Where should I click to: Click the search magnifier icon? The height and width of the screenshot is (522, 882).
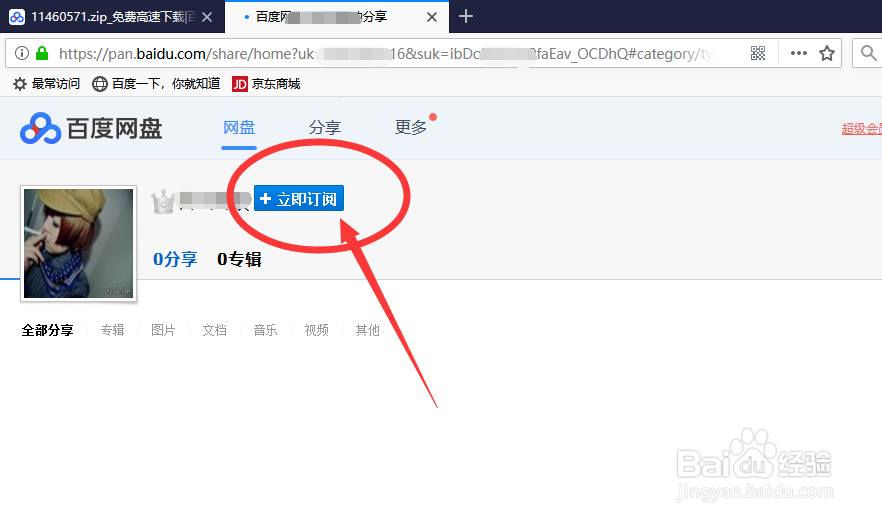[868, 53]
